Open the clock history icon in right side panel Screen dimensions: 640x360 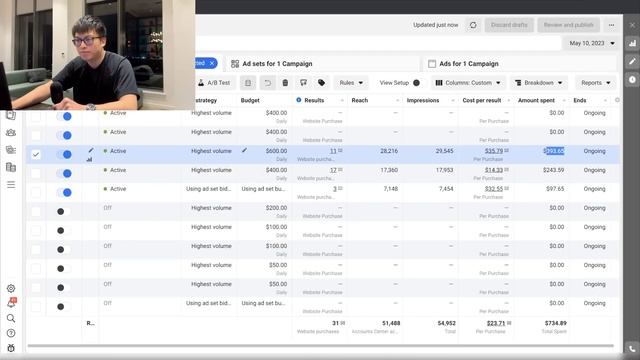[x=632, y=80]
